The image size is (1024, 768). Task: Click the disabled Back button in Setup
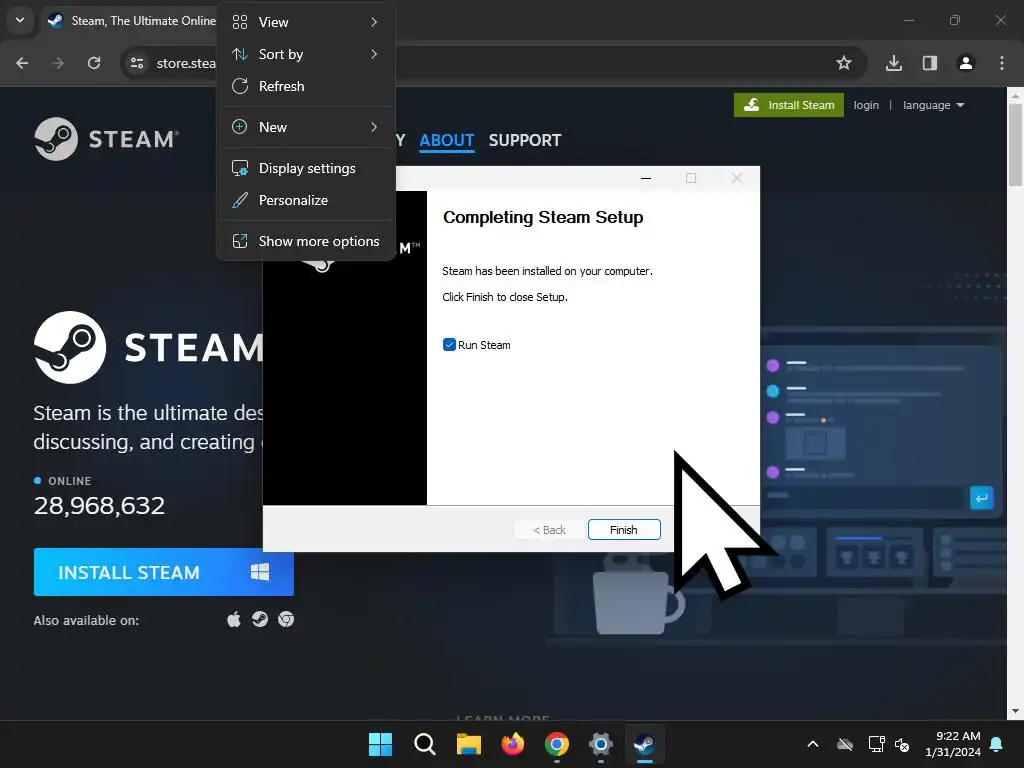pyautogui.click(x=549, y=530)
